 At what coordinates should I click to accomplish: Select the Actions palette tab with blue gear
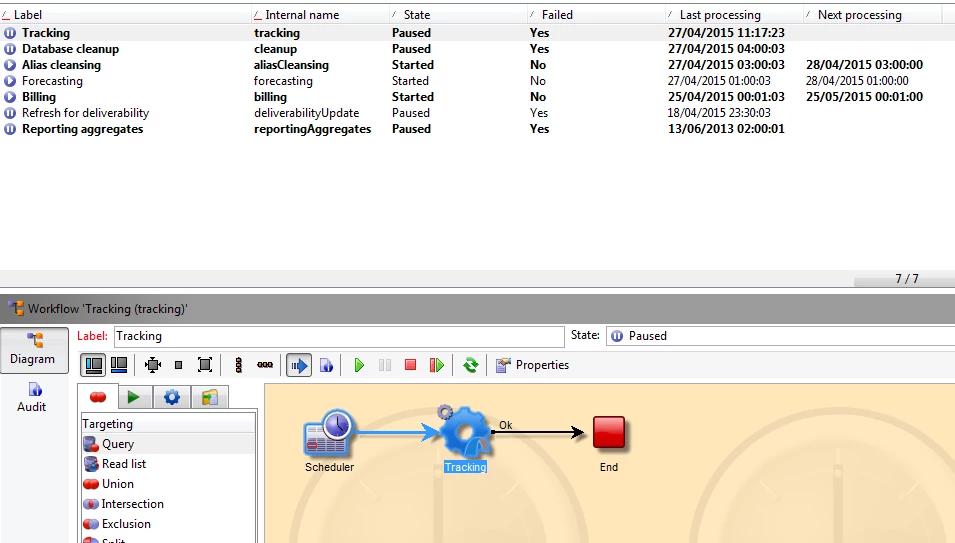click(172, 398)
